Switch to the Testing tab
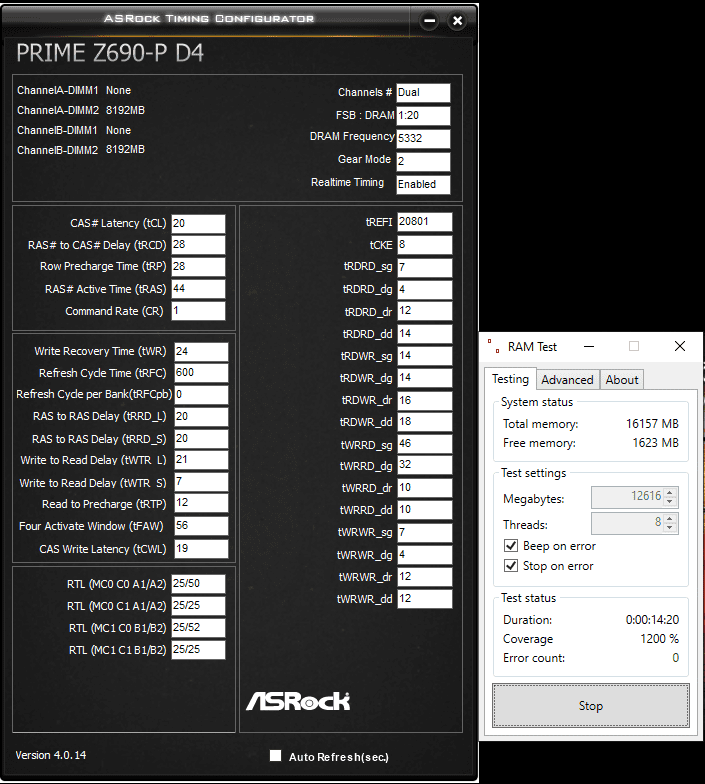This screenshot has width=705, height=784. [510, 379]
